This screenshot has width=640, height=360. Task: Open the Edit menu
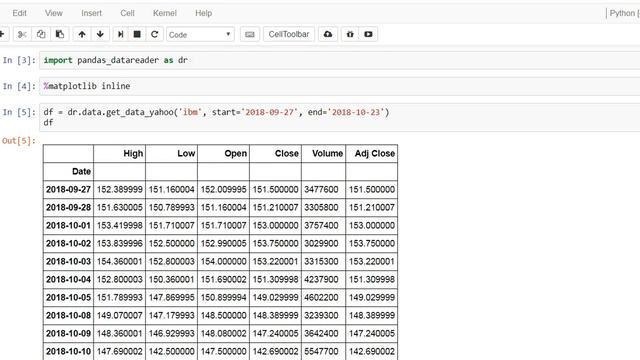[x=19, y=13]
